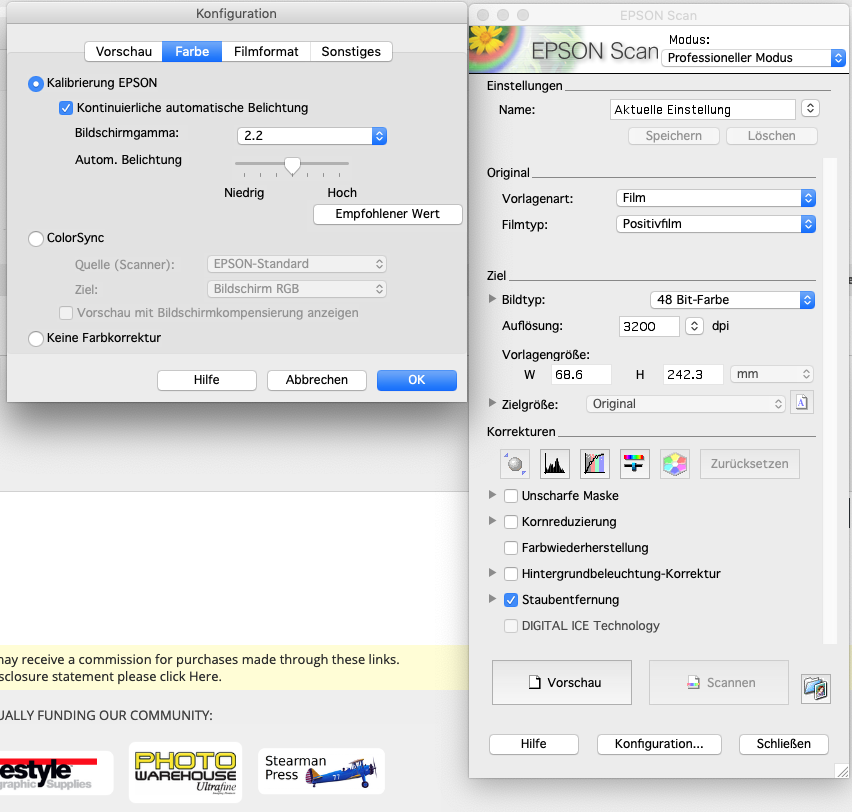
Task: Uncheck the Staubentfernung checkbox
Action: [x=511, y=600]
